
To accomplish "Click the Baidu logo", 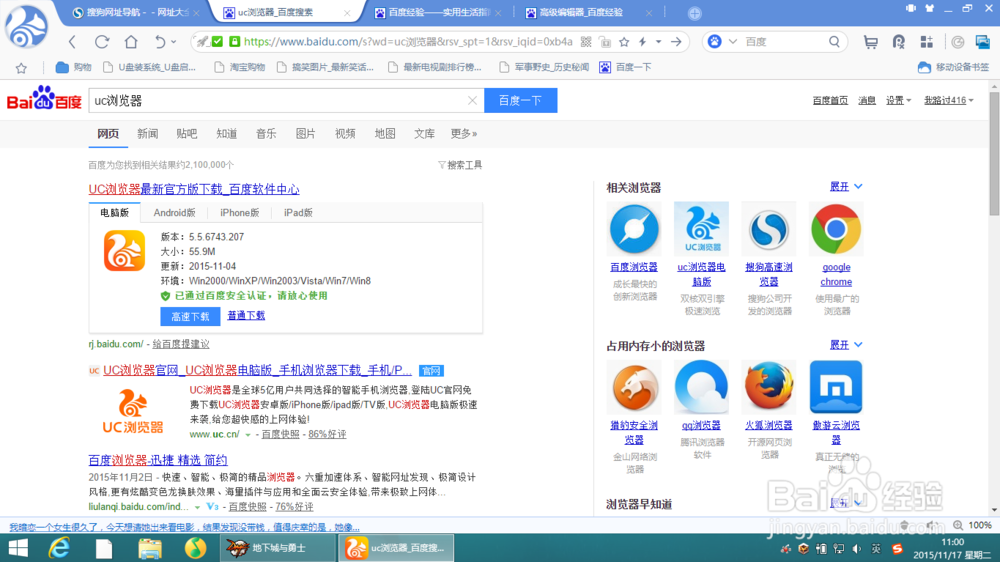I will coord(44,99).
